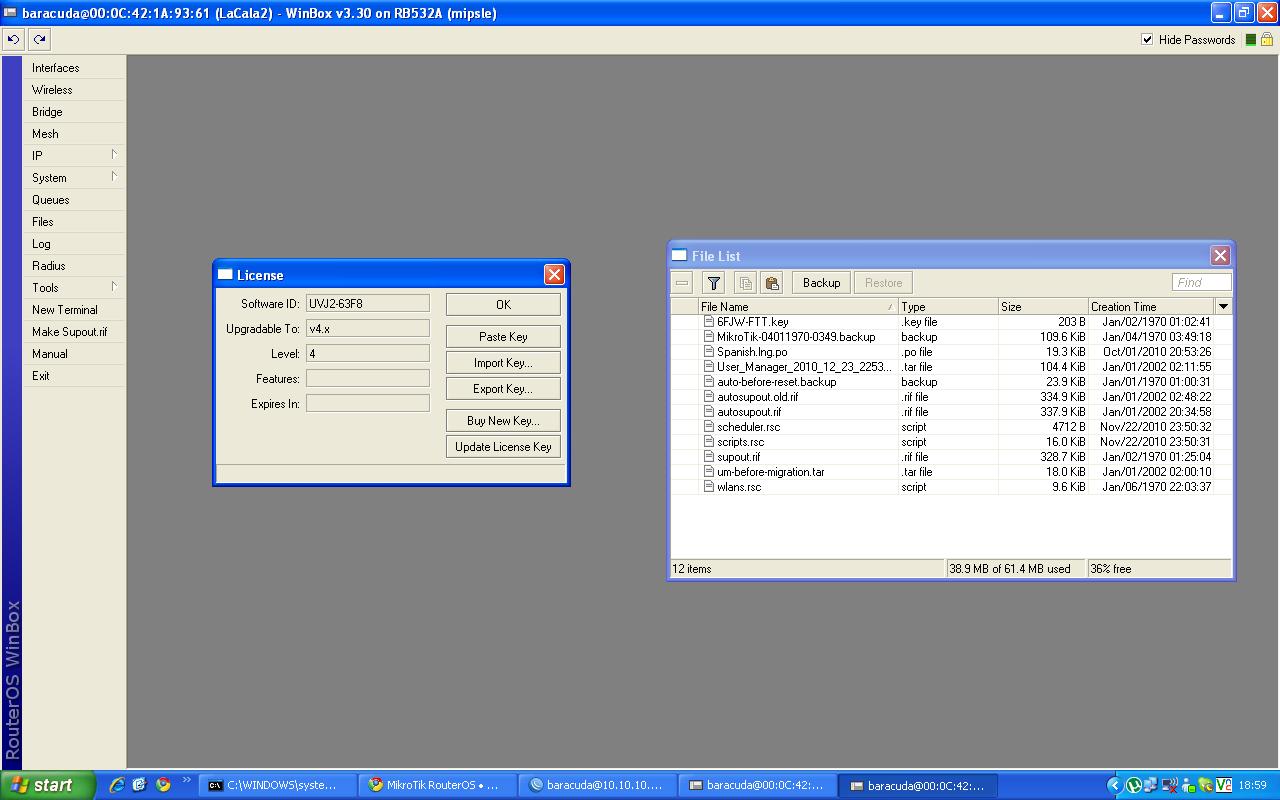Open the filter funnel in File List
Screen dimensions: 1280x800
point(713,283)
